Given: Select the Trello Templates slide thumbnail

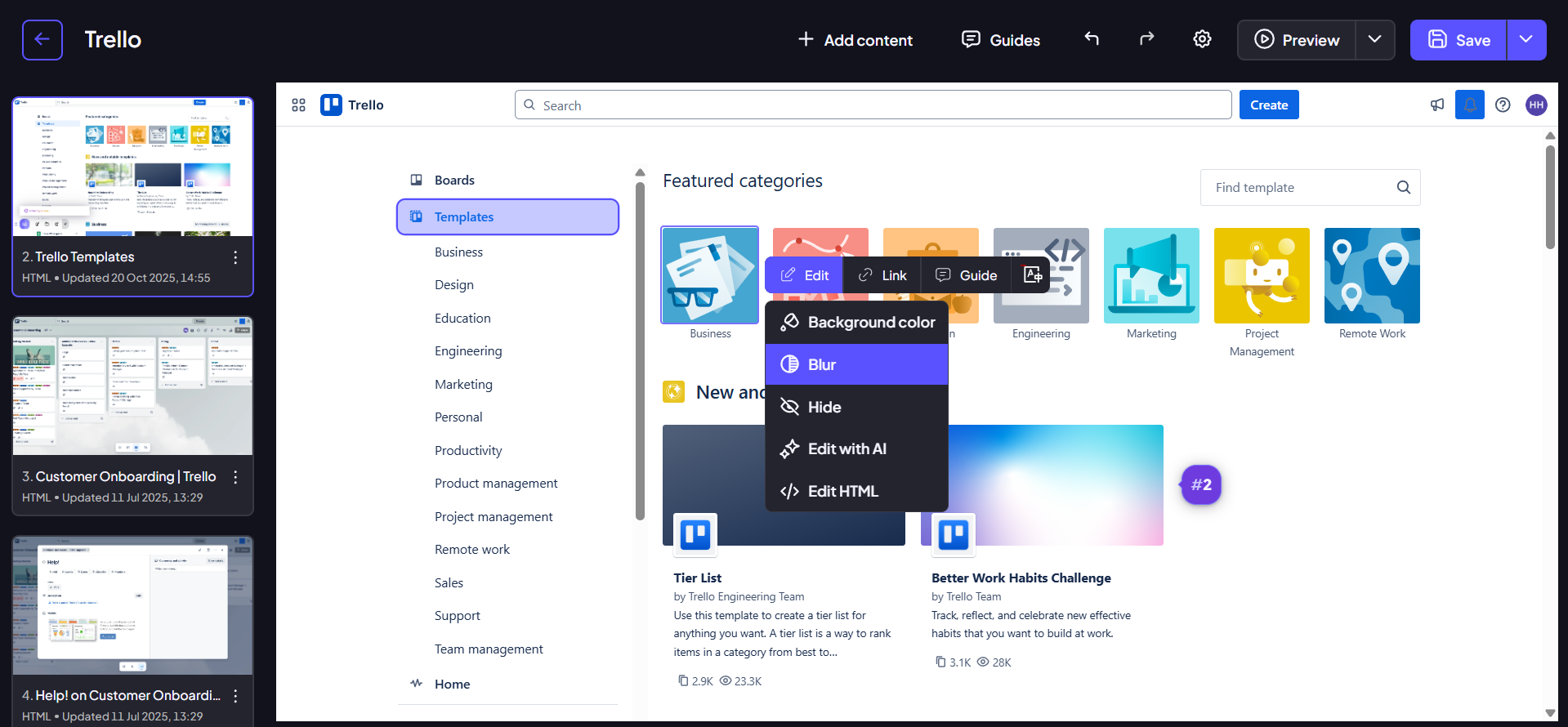Looking at the screenshot, I should tap(132, 167).
